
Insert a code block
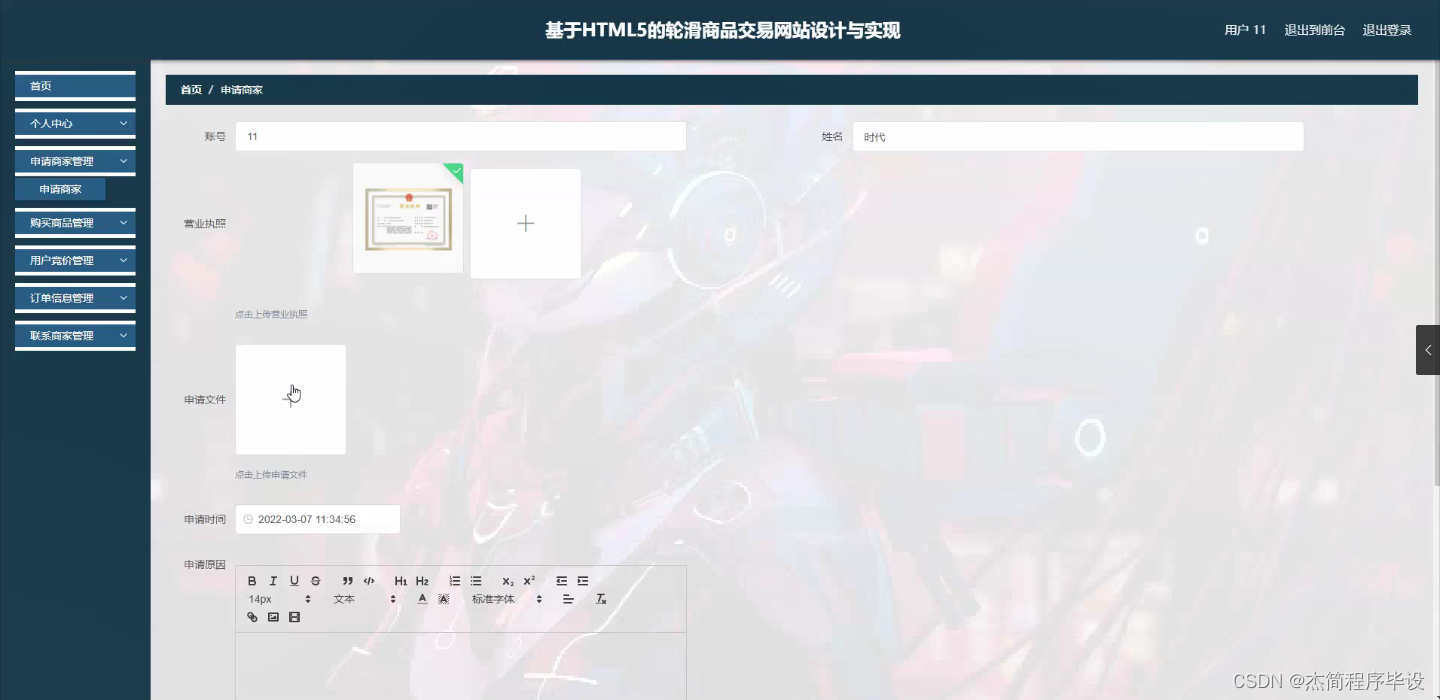pos(368,580)
